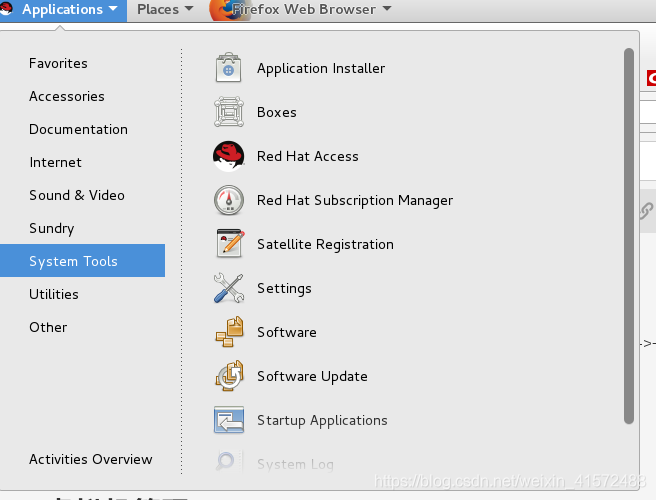Open the Settings wrench and screwdriver icon
This screenshot has width=656, height=500.
228,288
